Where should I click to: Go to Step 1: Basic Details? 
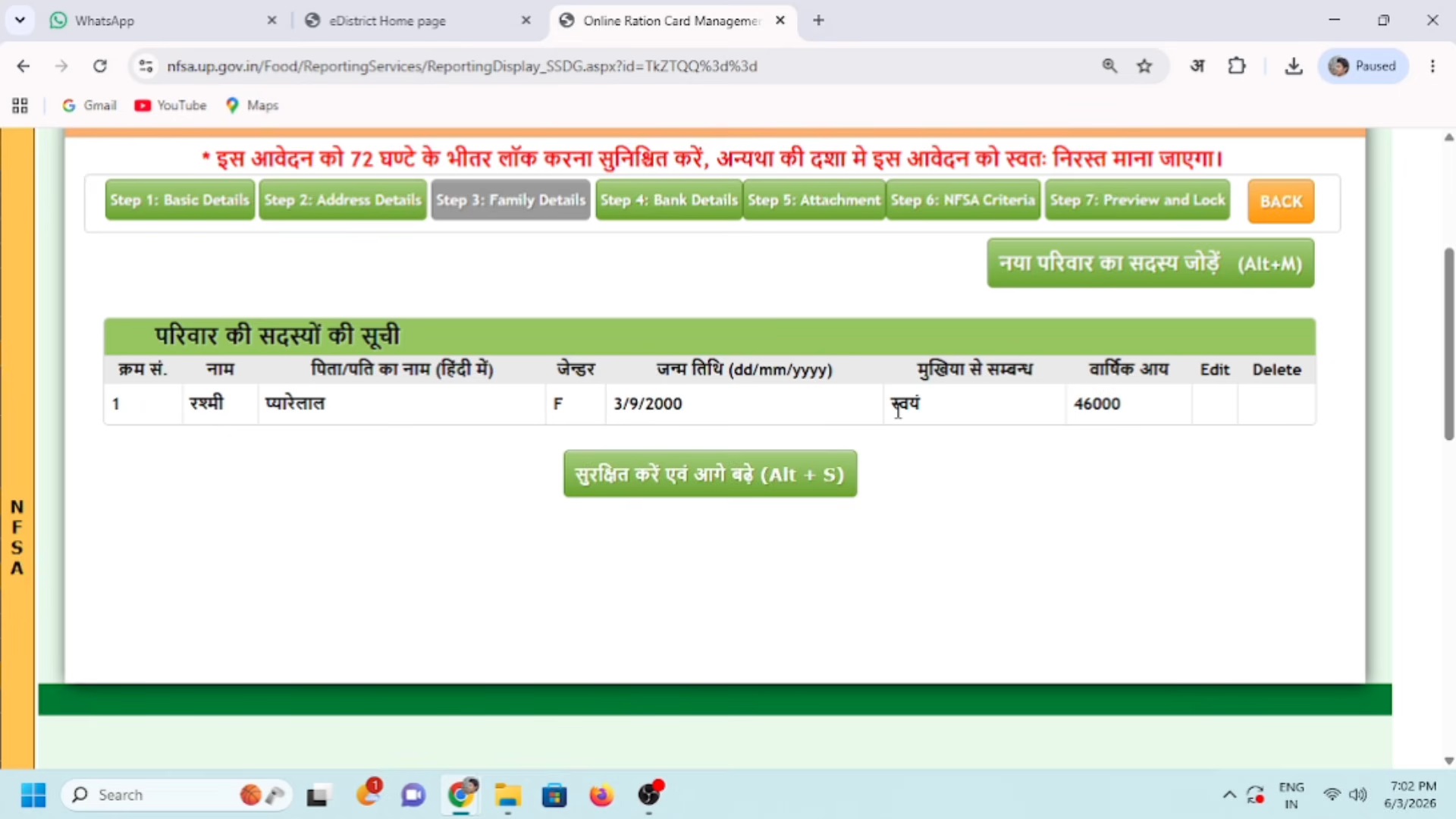pyautogui.click(x=180, y=200)
